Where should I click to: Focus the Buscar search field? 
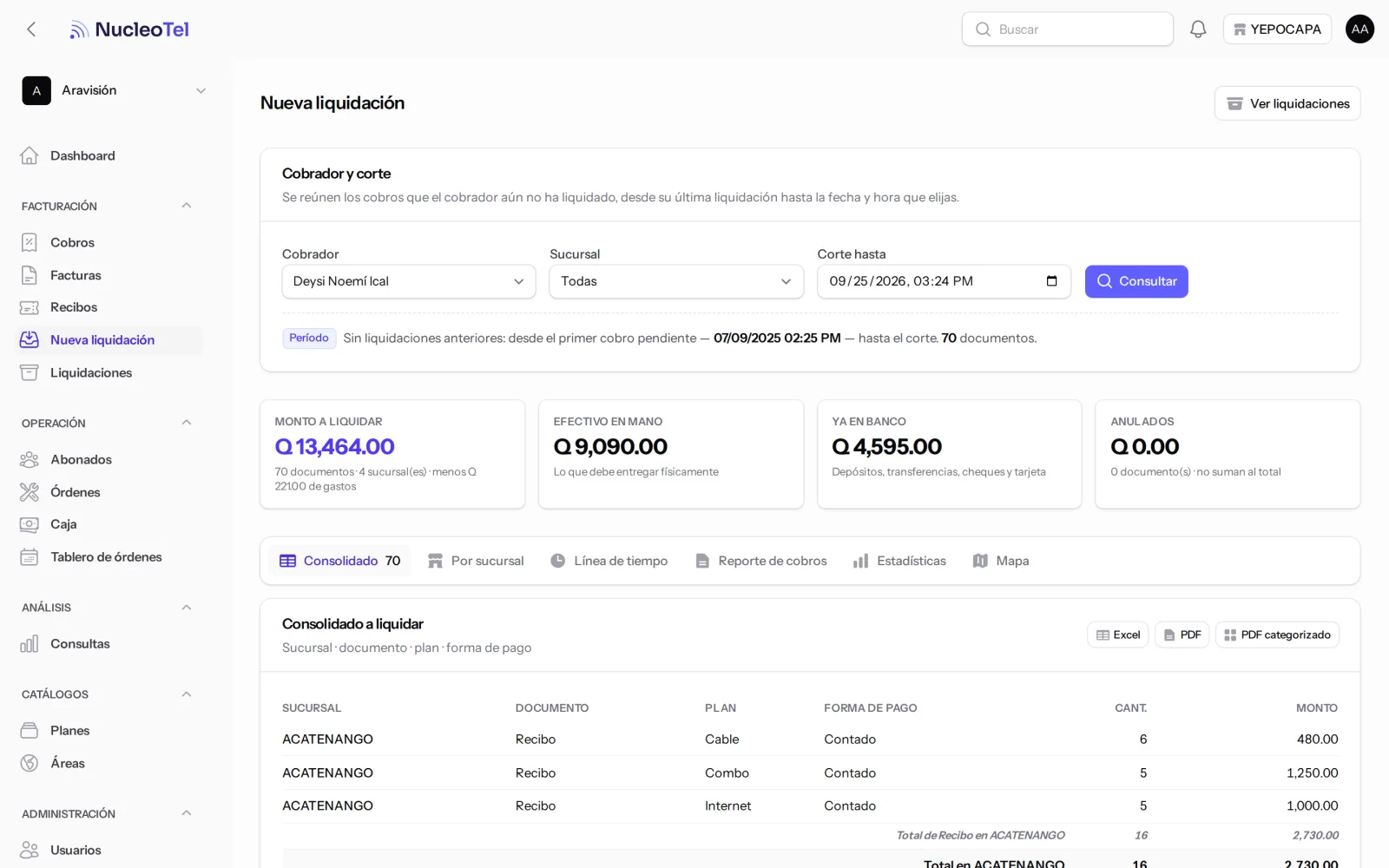click(x=1068, y=30)
